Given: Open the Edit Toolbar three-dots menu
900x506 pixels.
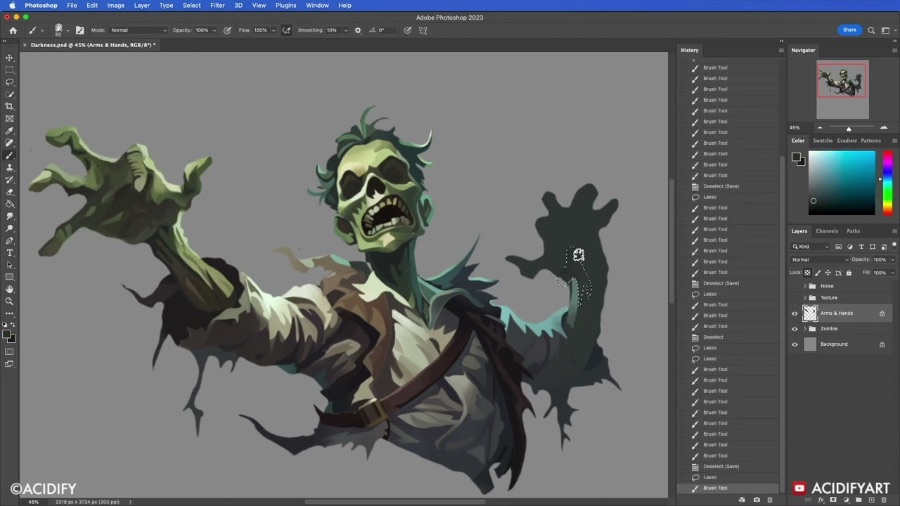Looking at the screenshot, I should click(x=9, y=313).
